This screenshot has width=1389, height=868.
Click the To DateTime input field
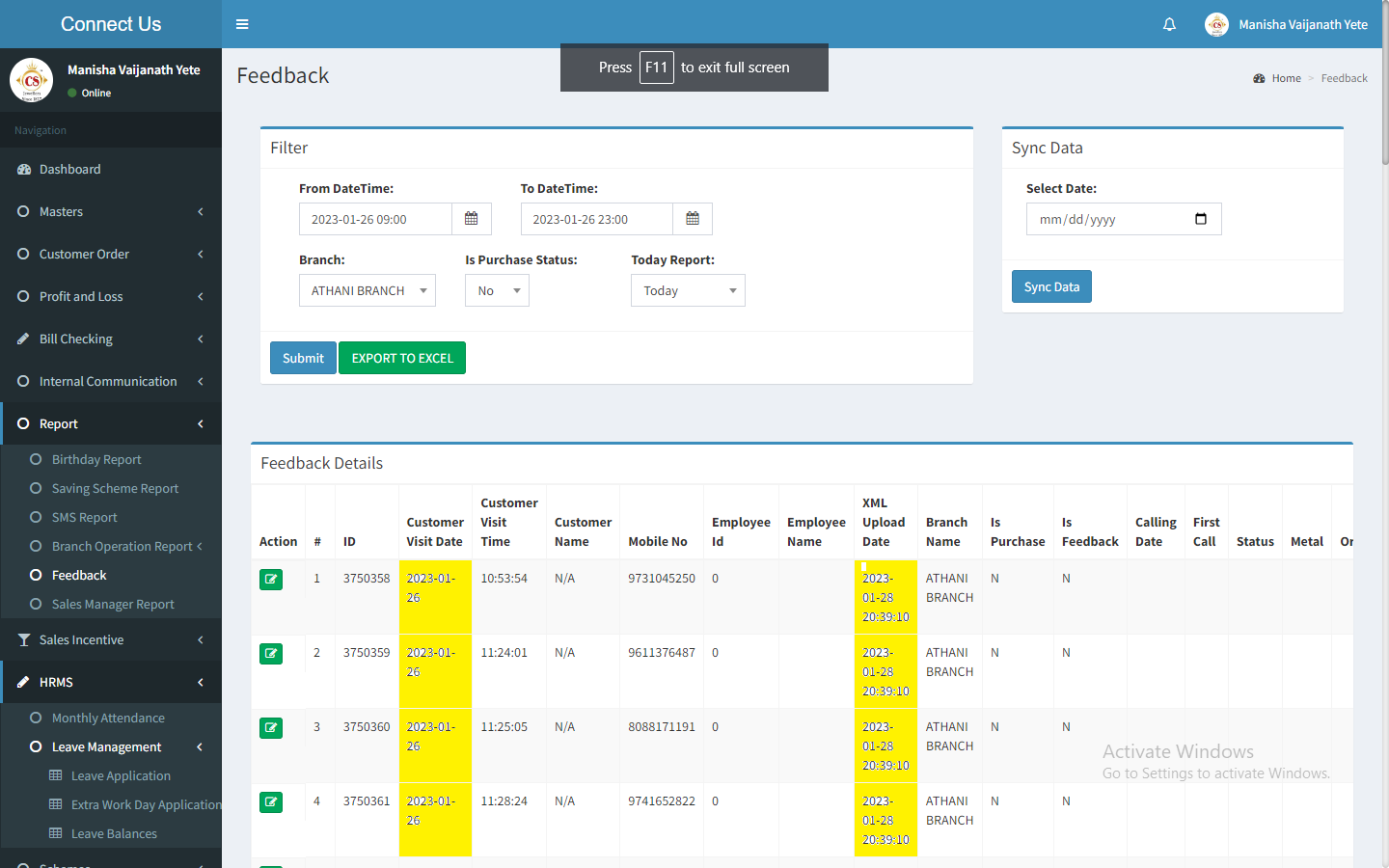pos(597,219)
